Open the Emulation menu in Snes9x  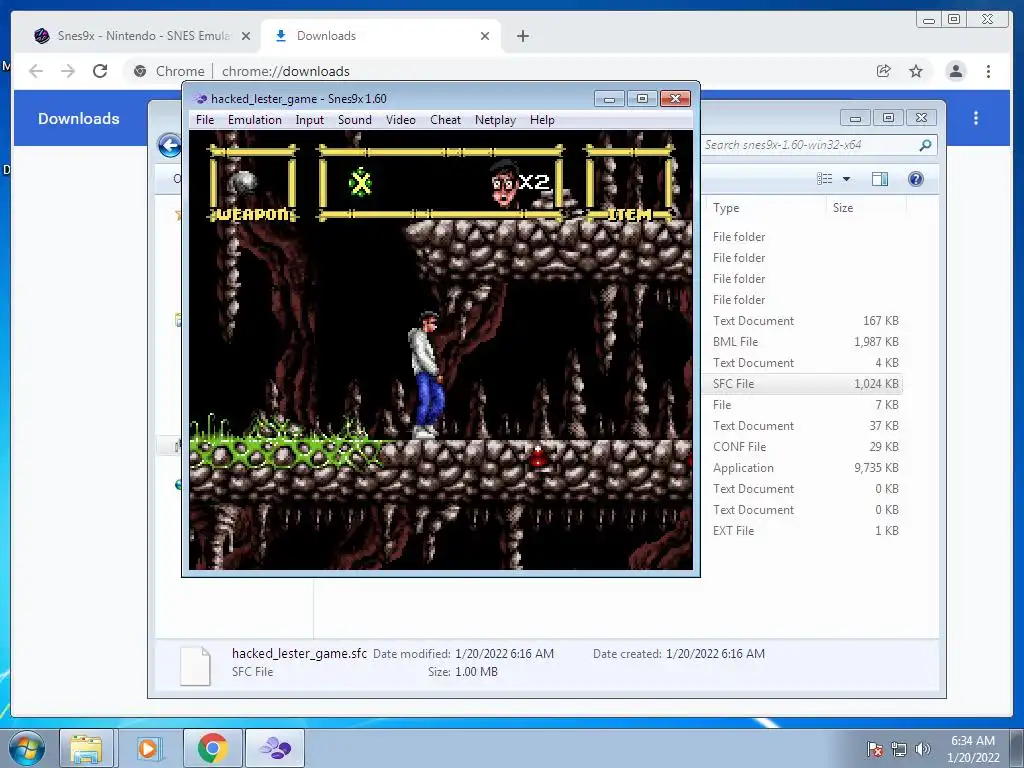255,120
